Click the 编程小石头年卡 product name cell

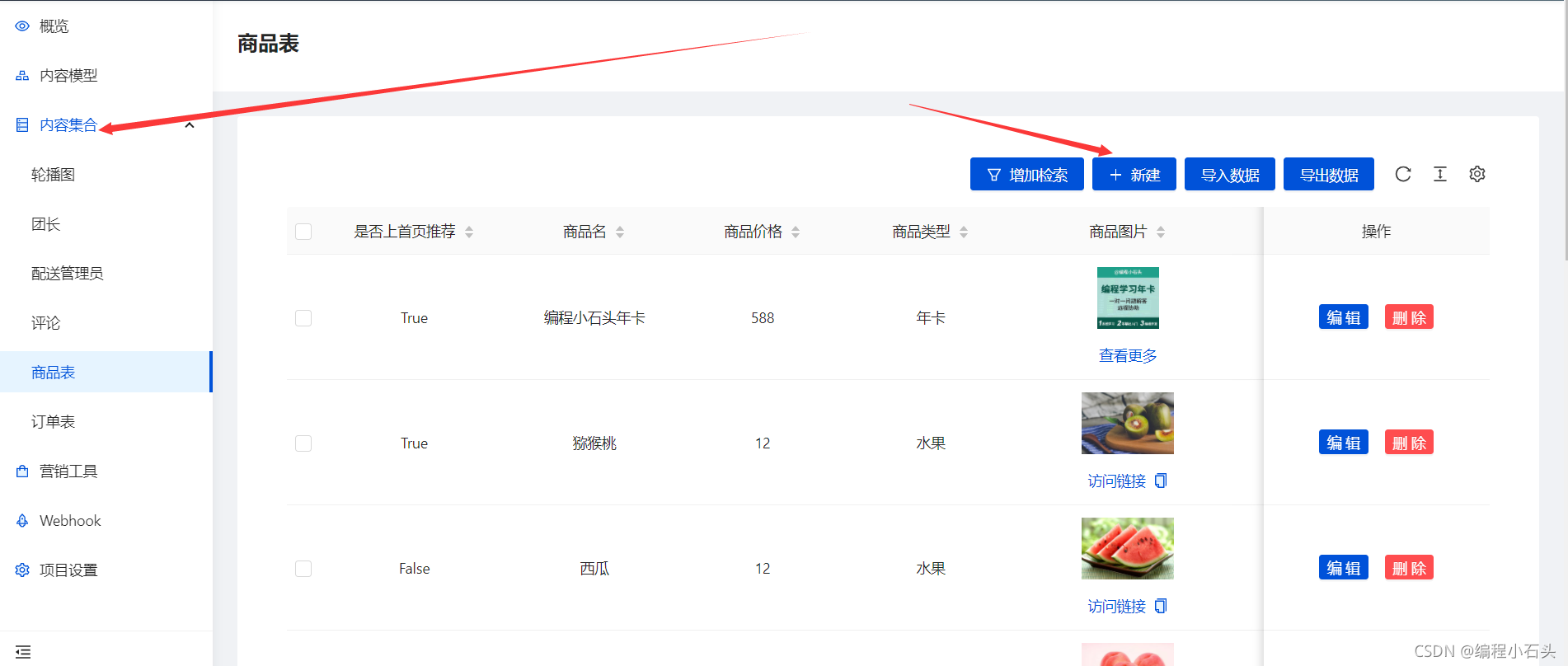pyautogui.click(x=594, y=318)
